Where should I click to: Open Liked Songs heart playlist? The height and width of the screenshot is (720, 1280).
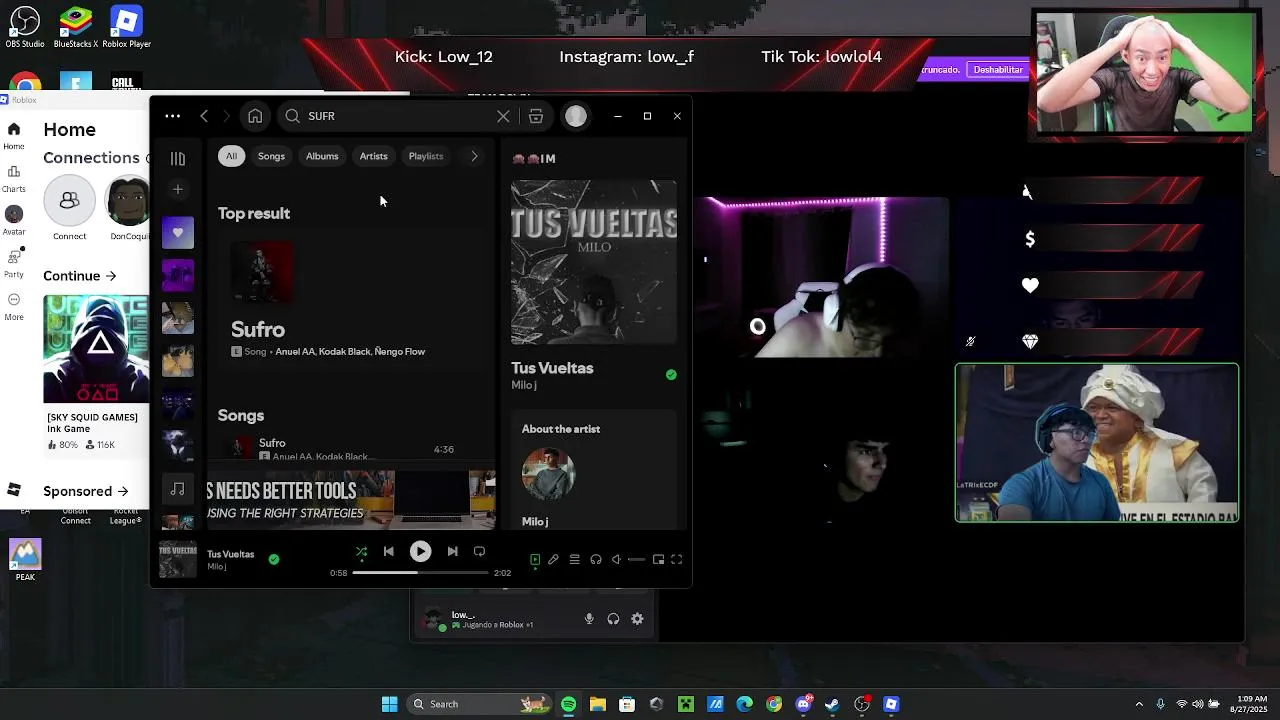pyautogui.click(x=178, y=232)
